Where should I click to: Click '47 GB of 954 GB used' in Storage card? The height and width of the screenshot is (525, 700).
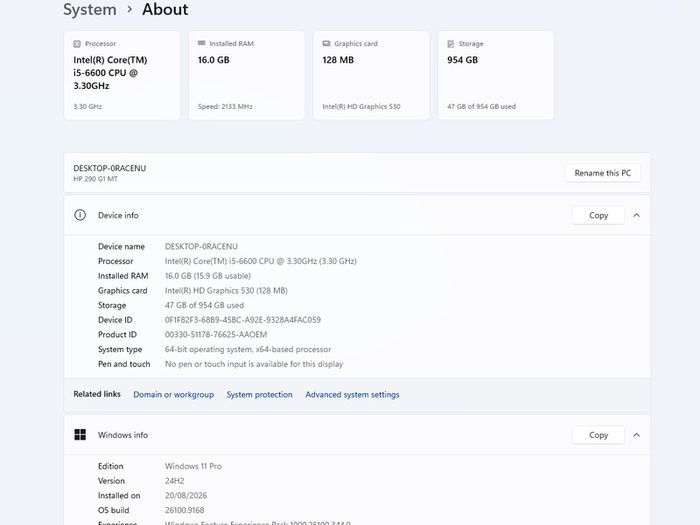click(x=481, y=107)
